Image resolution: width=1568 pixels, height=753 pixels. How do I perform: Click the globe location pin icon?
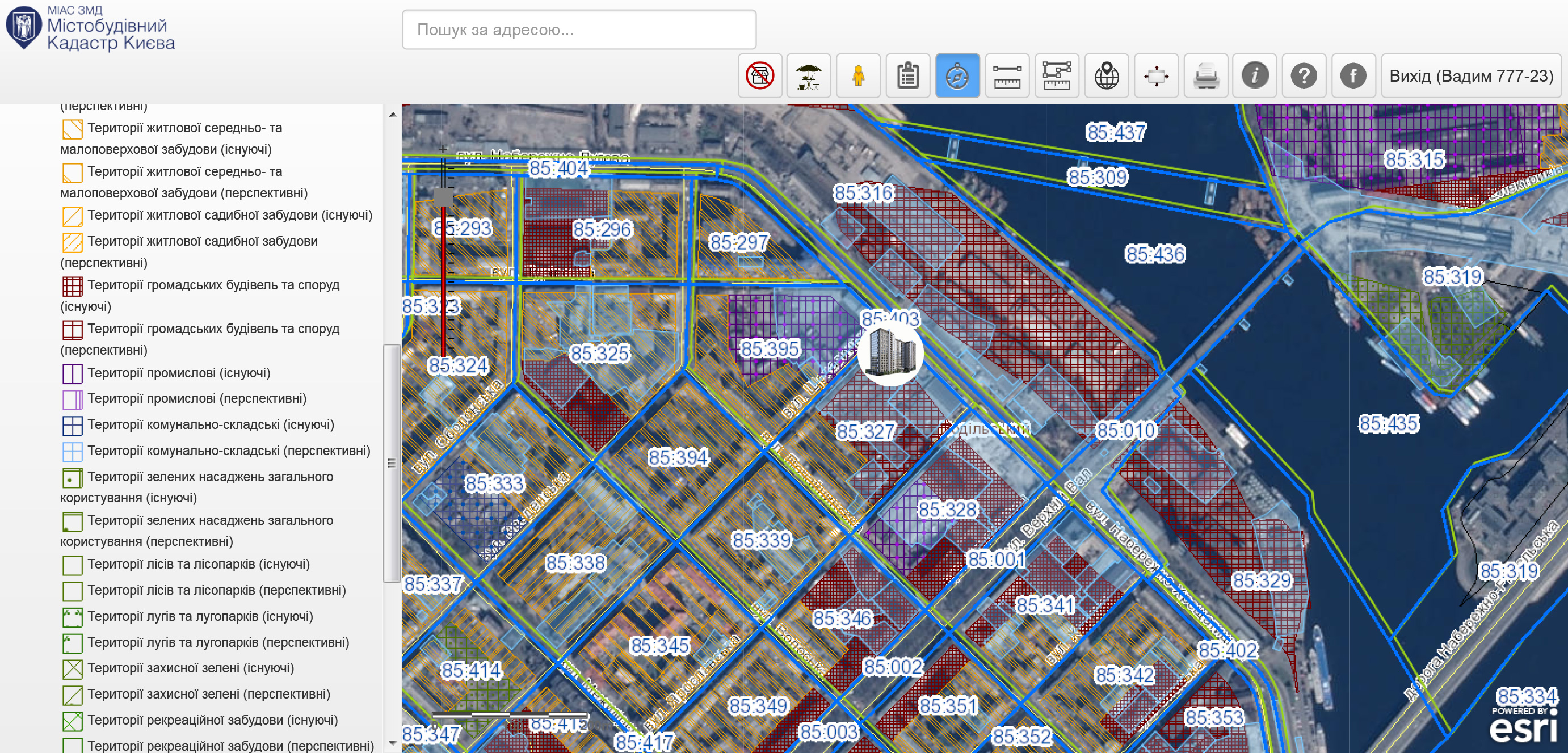1107,76
